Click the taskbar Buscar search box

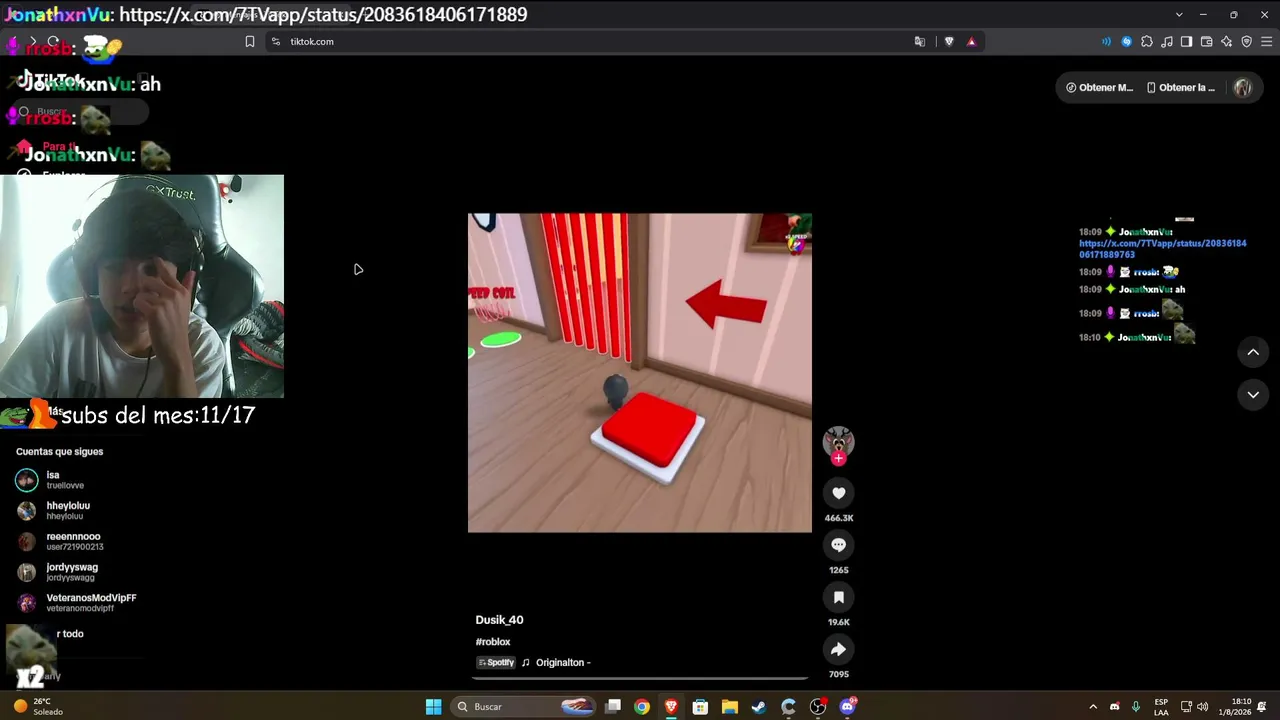(521, 707)
